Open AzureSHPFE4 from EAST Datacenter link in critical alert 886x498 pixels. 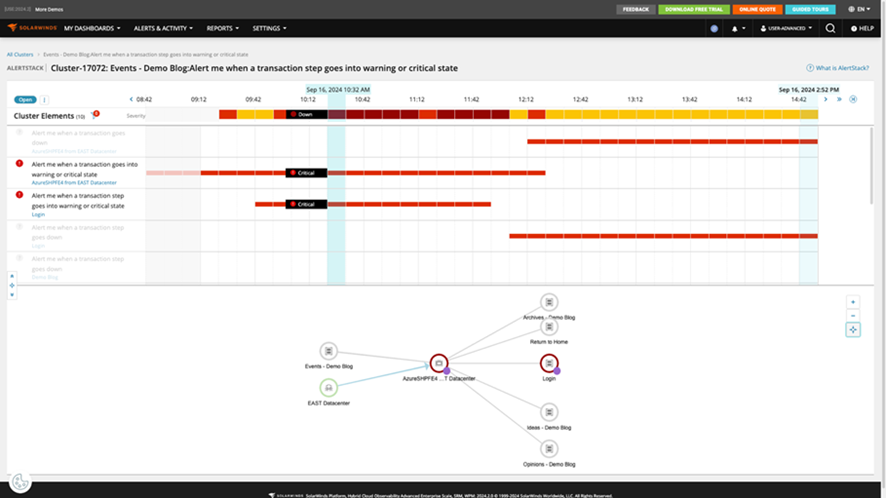click(x=74, y=183)
